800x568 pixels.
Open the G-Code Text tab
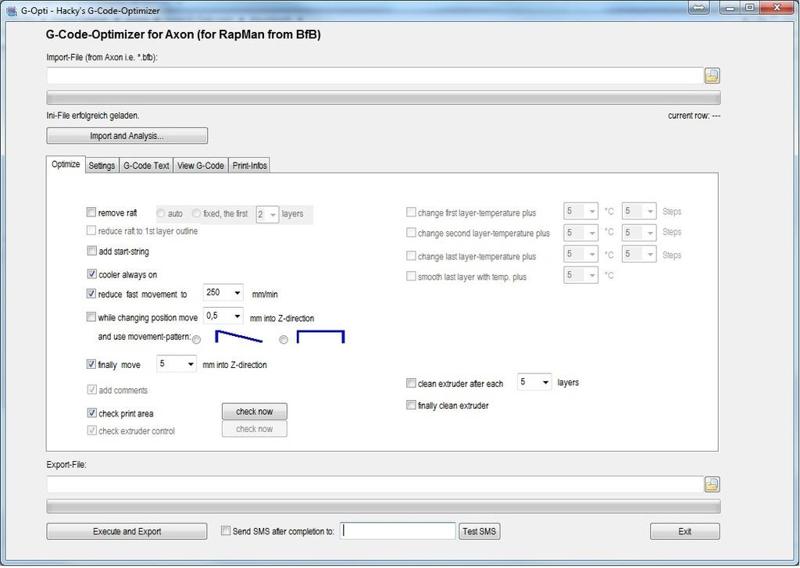(x=146, y=165)
